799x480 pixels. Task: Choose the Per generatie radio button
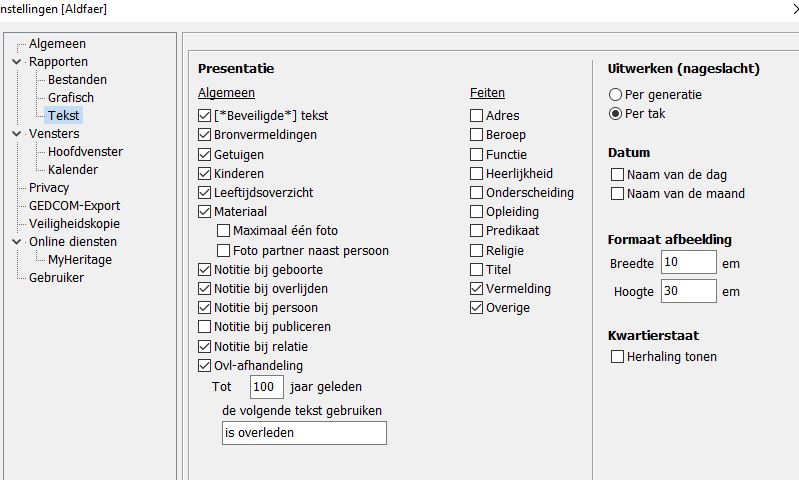click(x=616, y=95)
